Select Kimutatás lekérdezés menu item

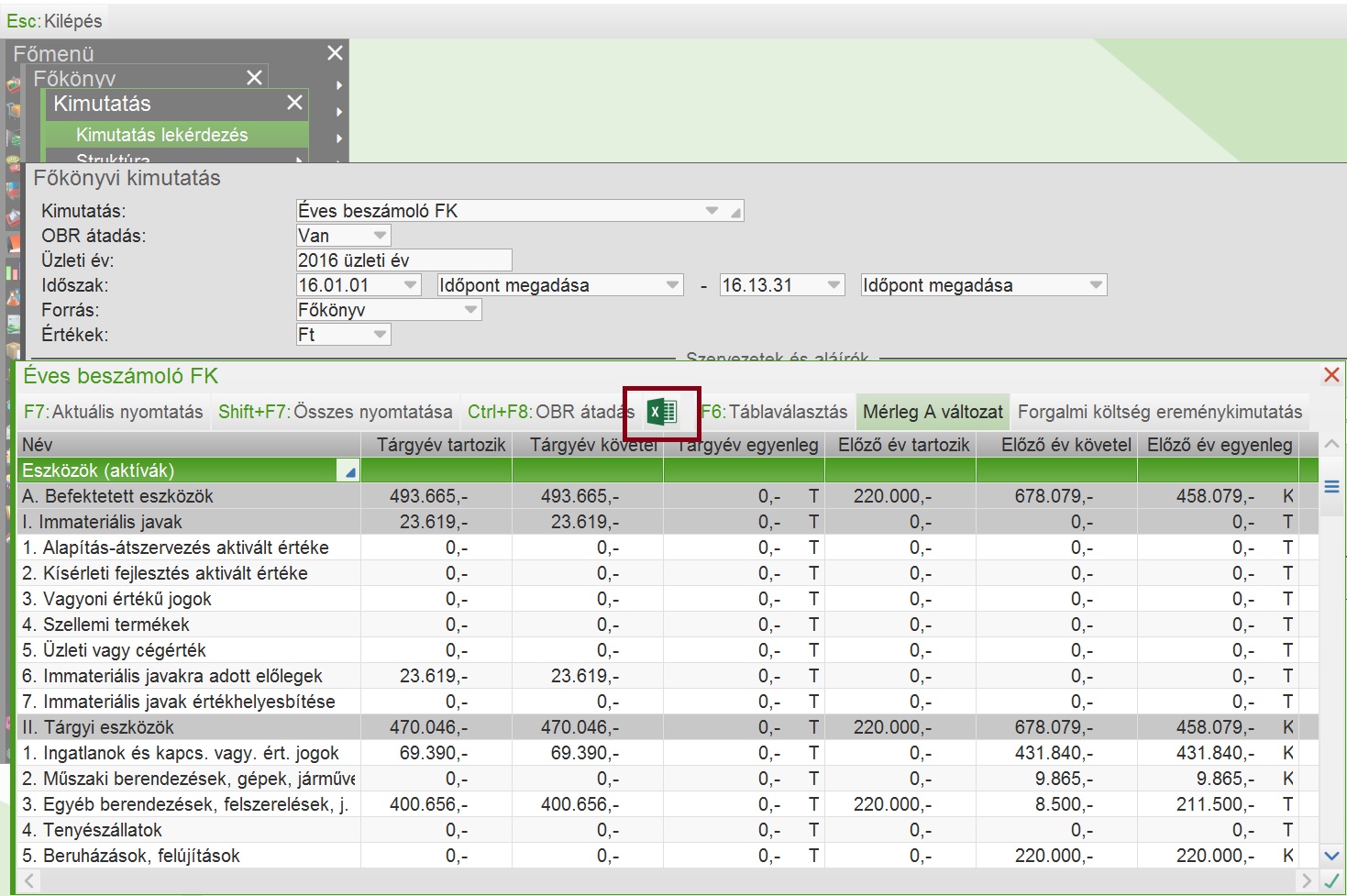pyautogui.click(x=162, y=135)
